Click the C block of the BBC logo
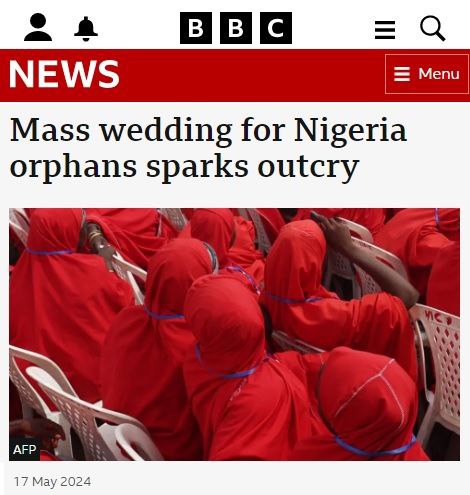470x495 pixels. [x=276, y=28]
